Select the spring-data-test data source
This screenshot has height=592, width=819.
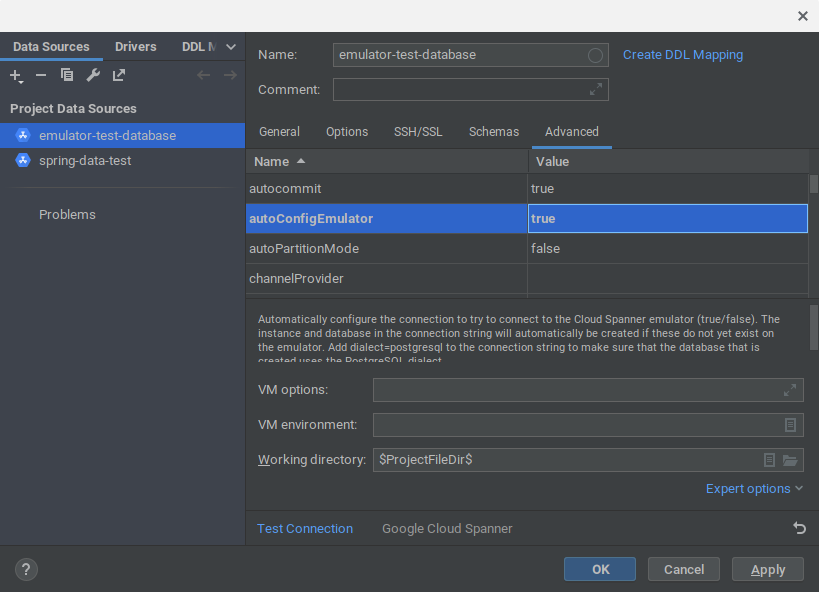(x=86, y=159)
